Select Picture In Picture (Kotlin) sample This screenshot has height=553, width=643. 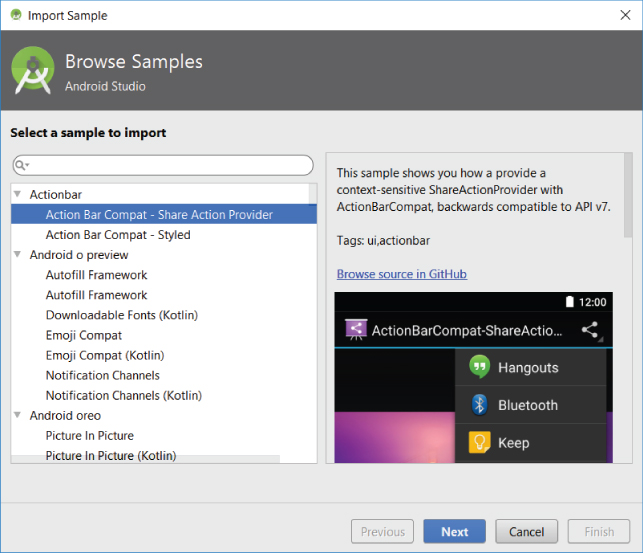(111, 455)
